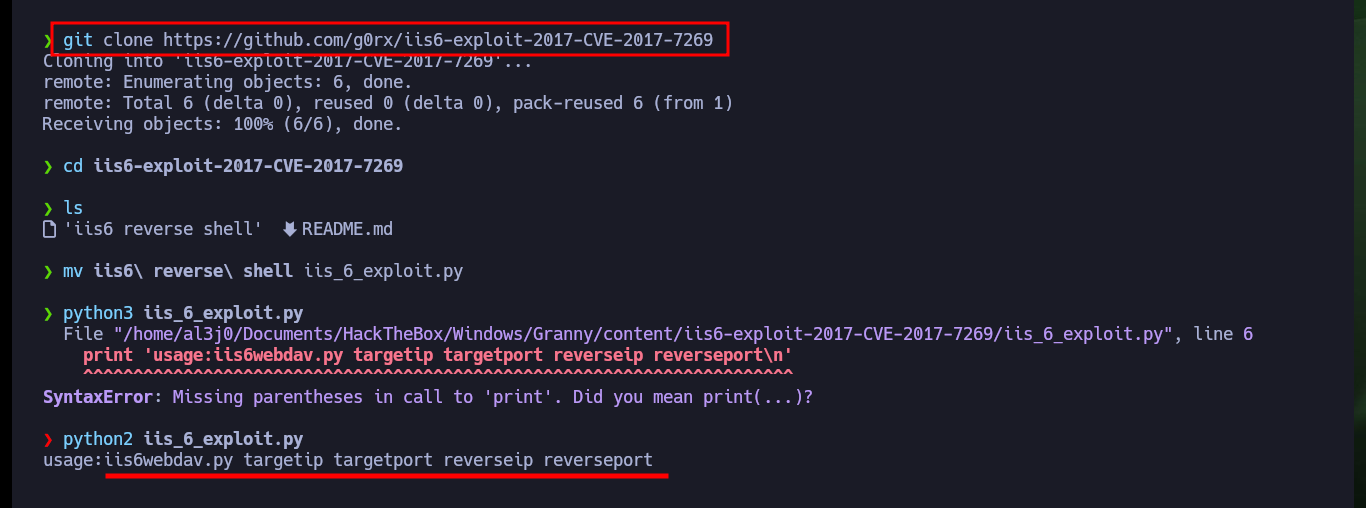
Task: Click the 'Receiving objects: 100%' output line
Action: 222,124
